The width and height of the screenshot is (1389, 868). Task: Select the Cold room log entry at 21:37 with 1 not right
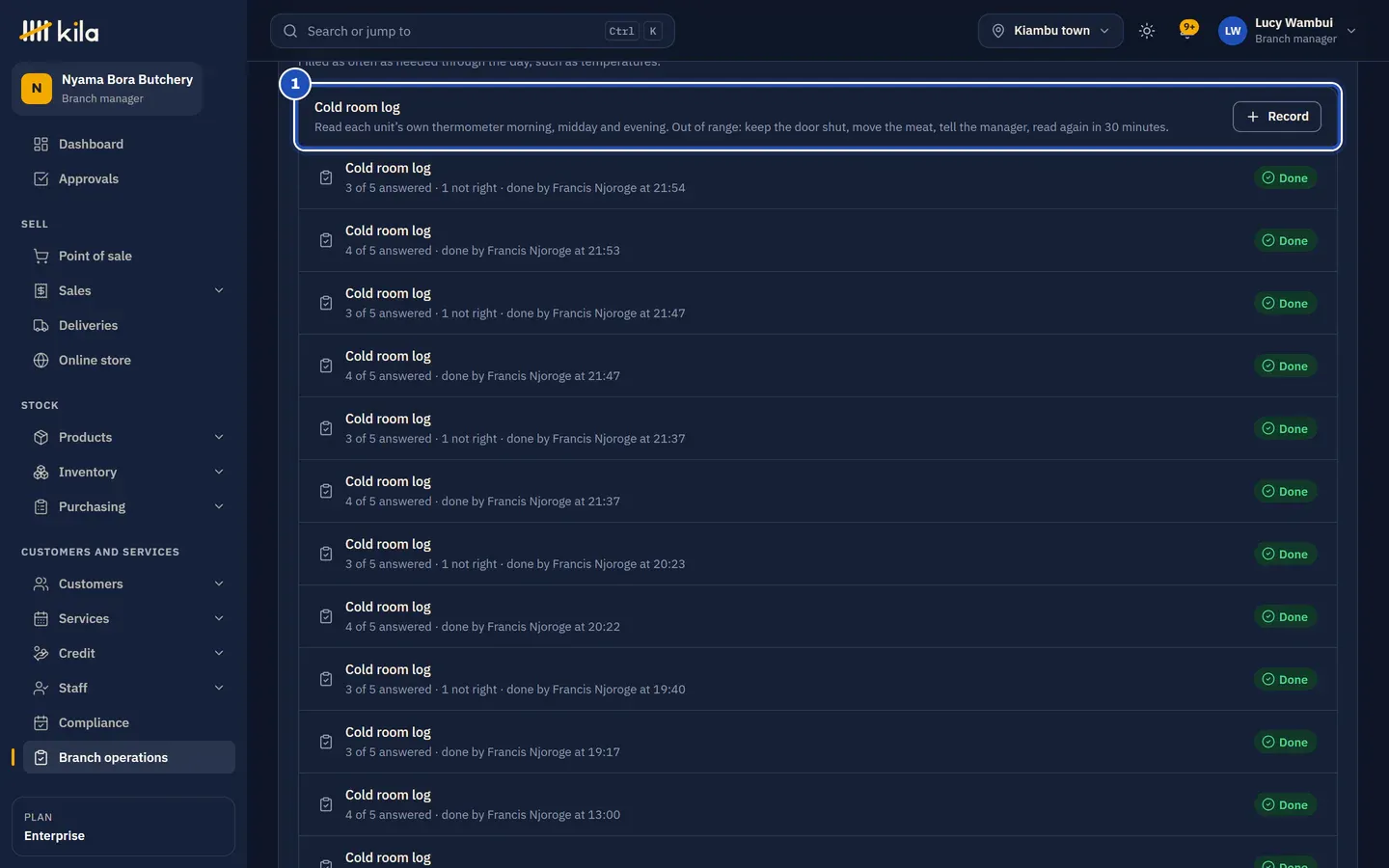pyautogui.click(x=818, y=428)
